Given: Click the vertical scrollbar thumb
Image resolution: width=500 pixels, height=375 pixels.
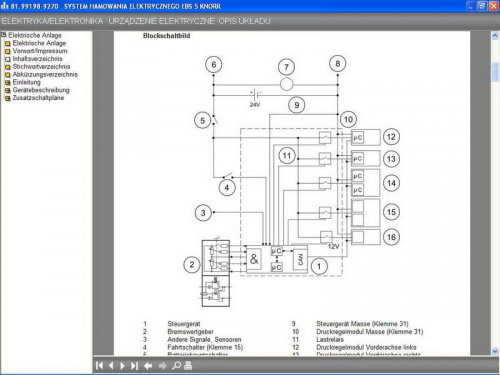Looking at the screenshot, I should coord(495,71).
